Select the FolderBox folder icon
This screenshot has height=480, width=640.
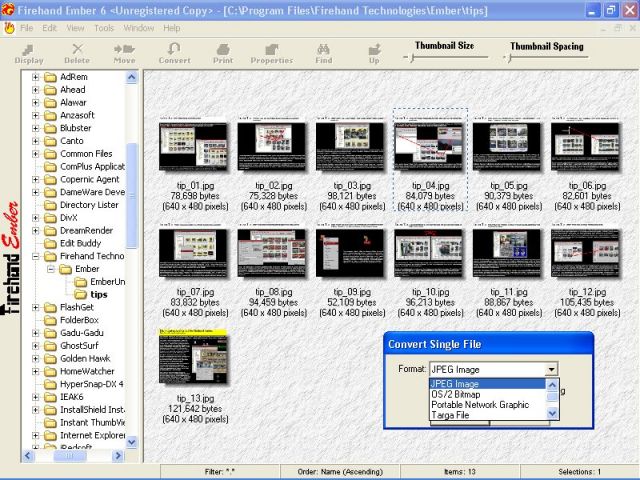50,320
